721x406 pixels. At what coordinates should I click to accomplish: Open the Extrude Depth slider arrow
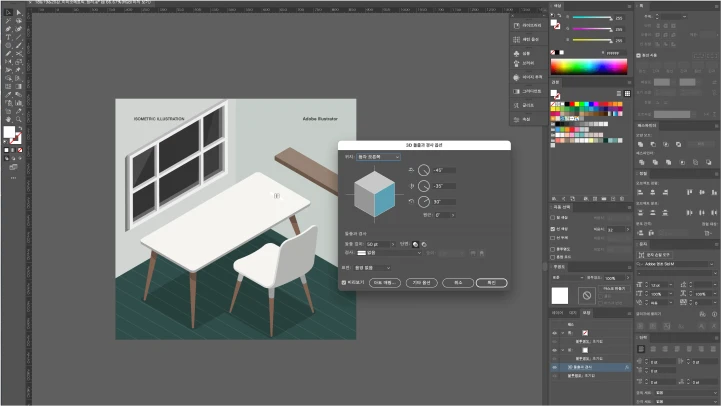(x=393, y=244)
